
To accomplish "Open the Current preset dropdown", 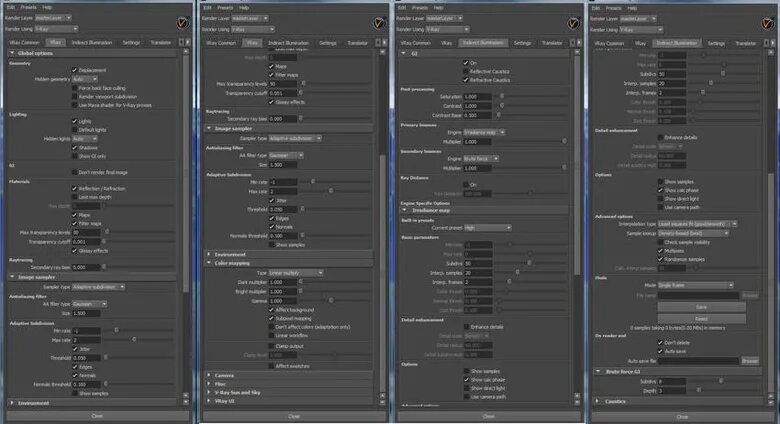I will 488,228.
